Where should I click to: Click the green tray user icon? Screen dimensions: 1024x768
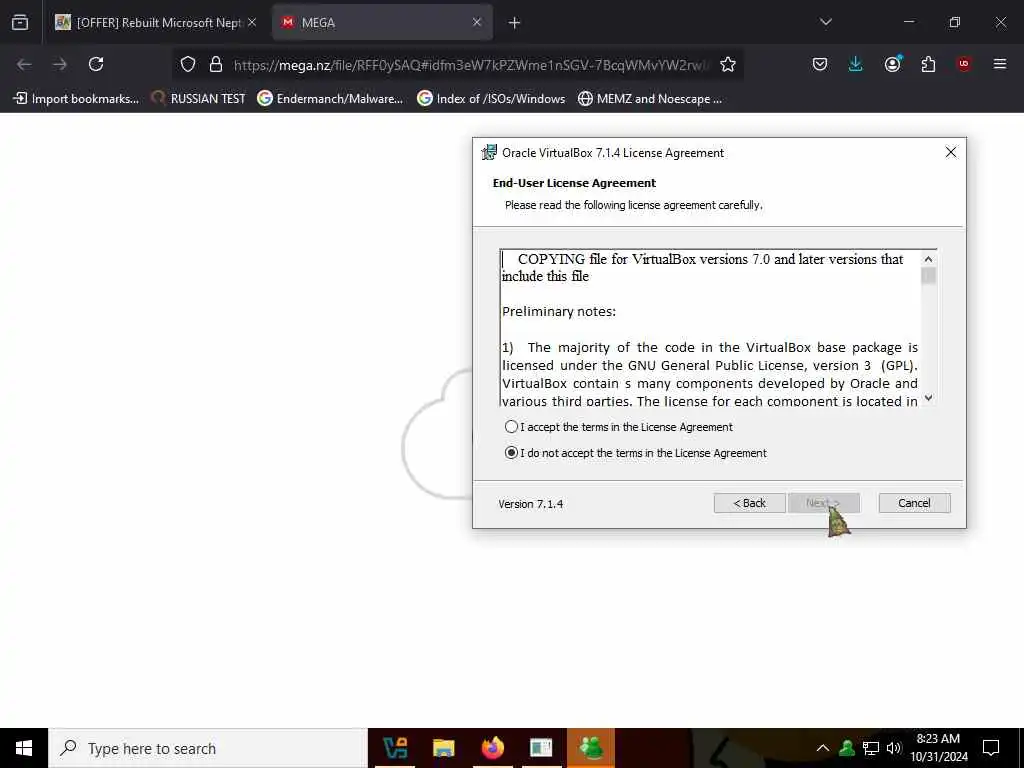pos(847,748)
